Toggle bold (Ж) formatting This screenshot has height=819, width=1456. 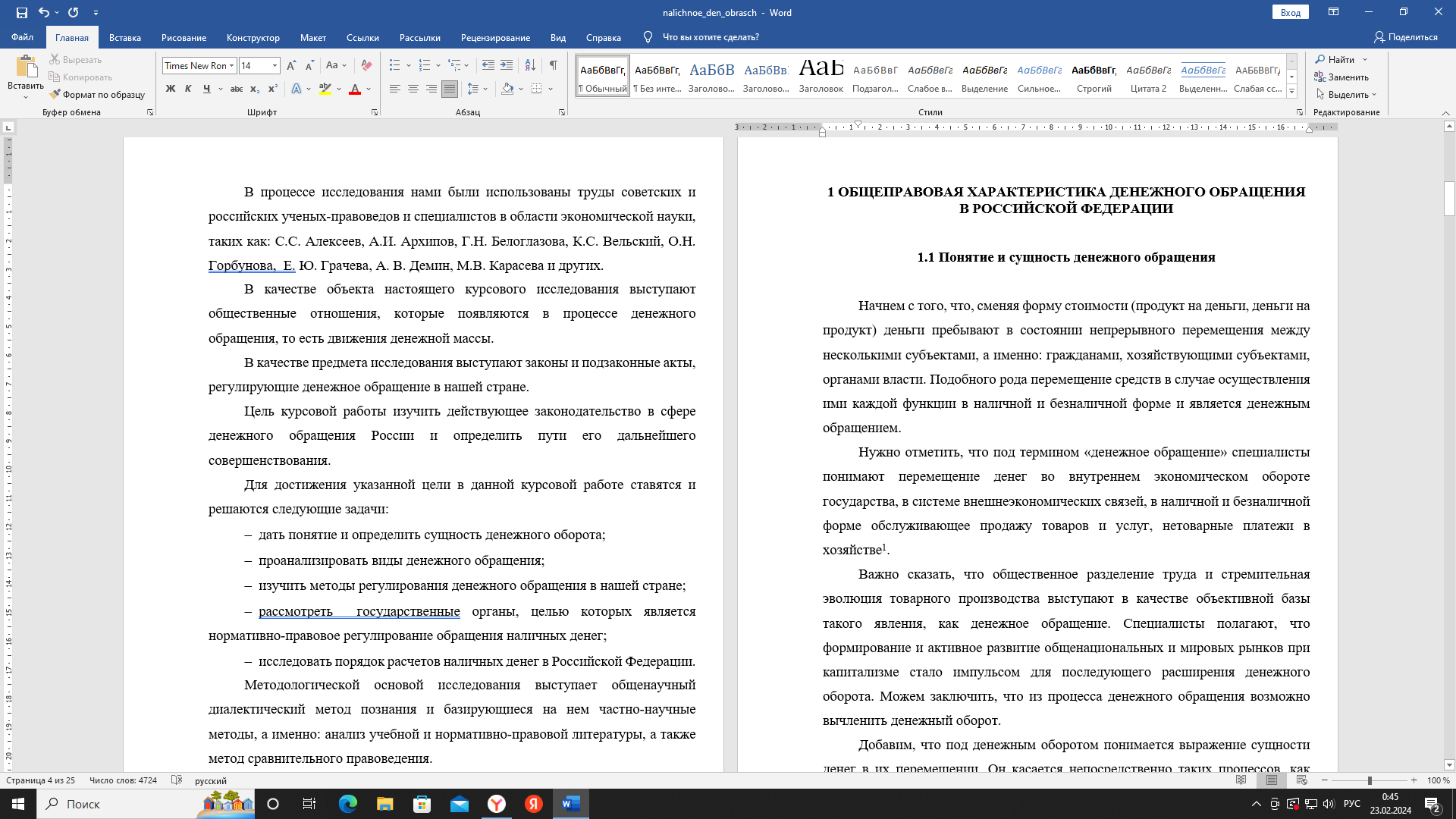point(171,89)
